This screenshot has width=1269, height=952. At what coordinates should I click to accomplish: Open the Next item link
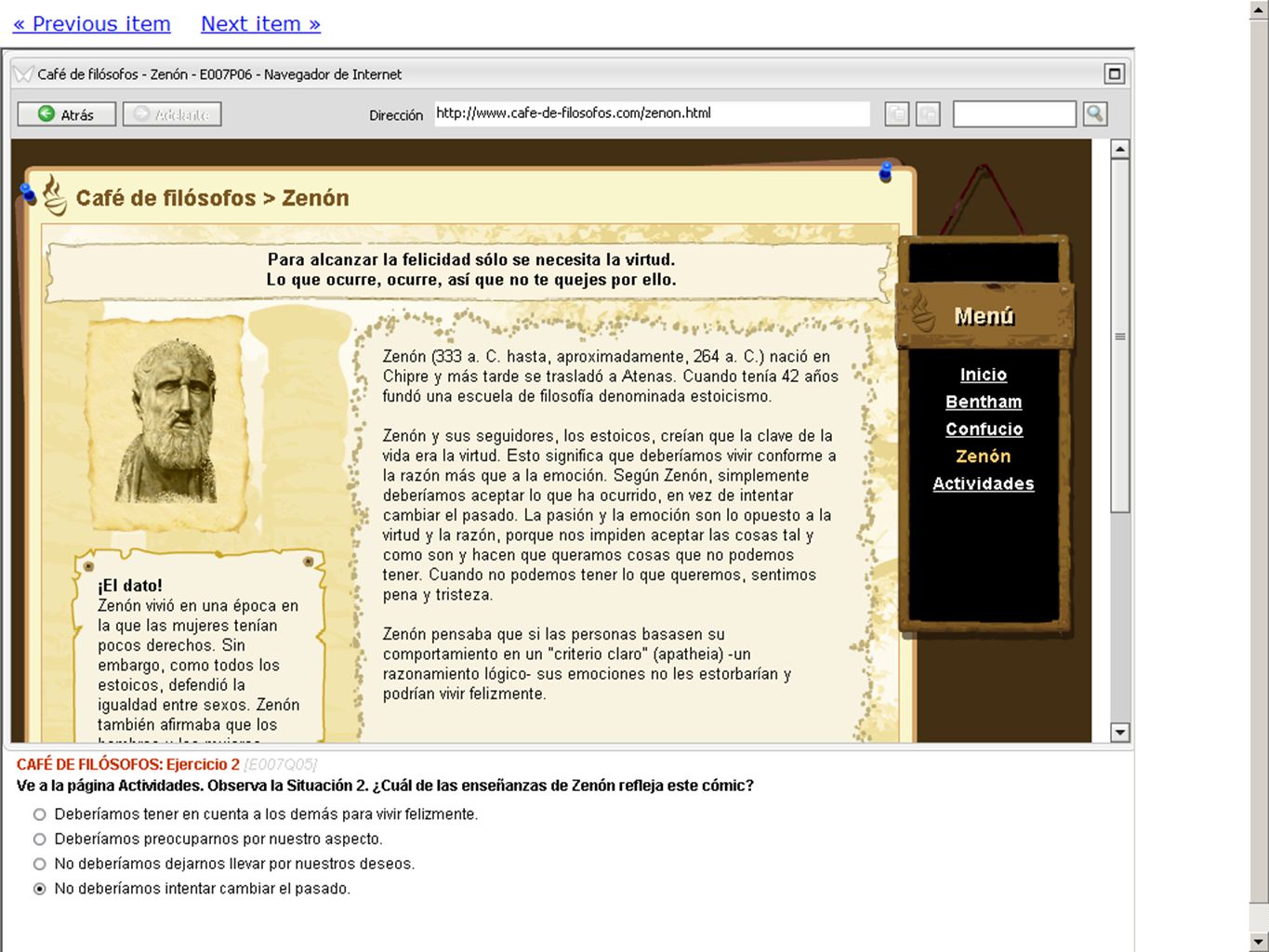pyautogui.click(x=260, y=24)
